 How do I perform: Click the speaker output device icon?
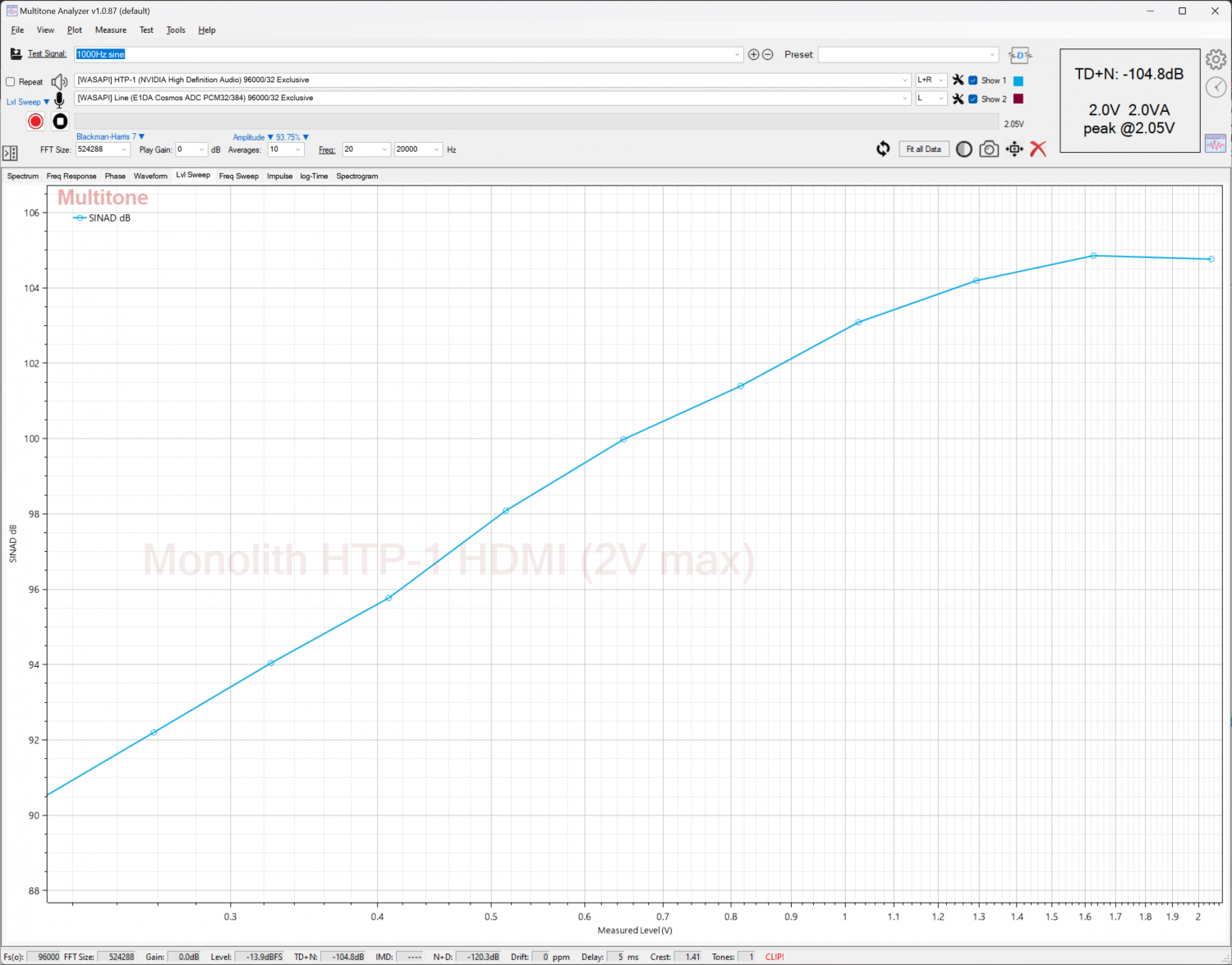(x=59, y=81)
